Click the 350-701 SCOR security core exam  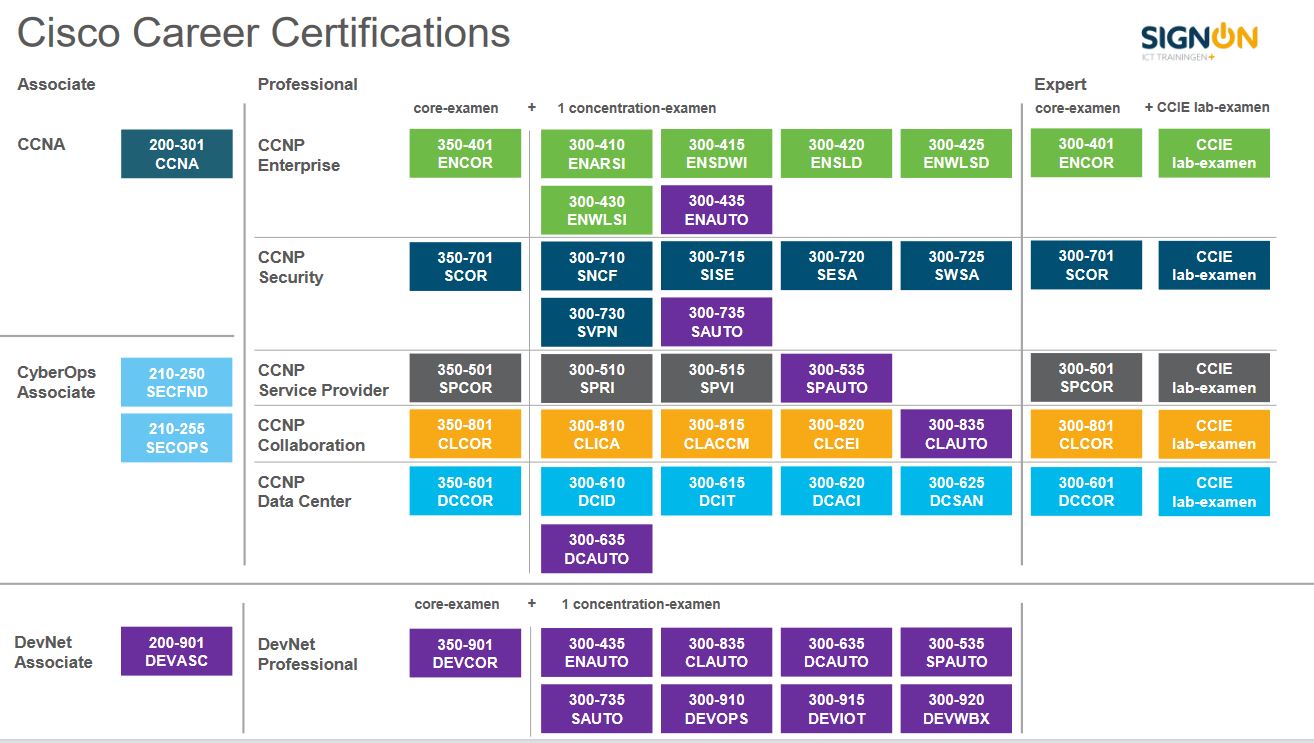pos(465,264)
